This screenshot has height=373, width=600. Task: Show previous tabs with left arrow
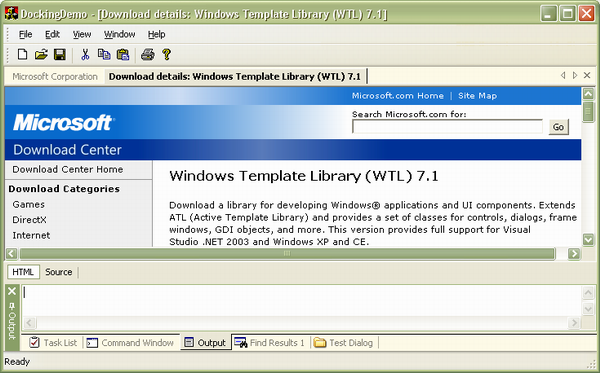563,75
